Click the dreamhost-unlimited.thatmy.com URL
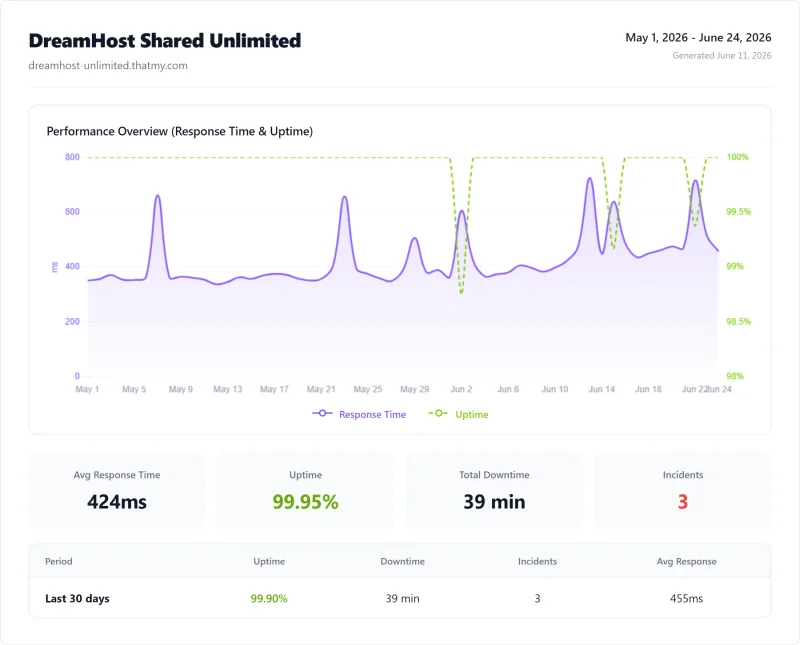This screenshot has height=645, width=800. point(108,65)
